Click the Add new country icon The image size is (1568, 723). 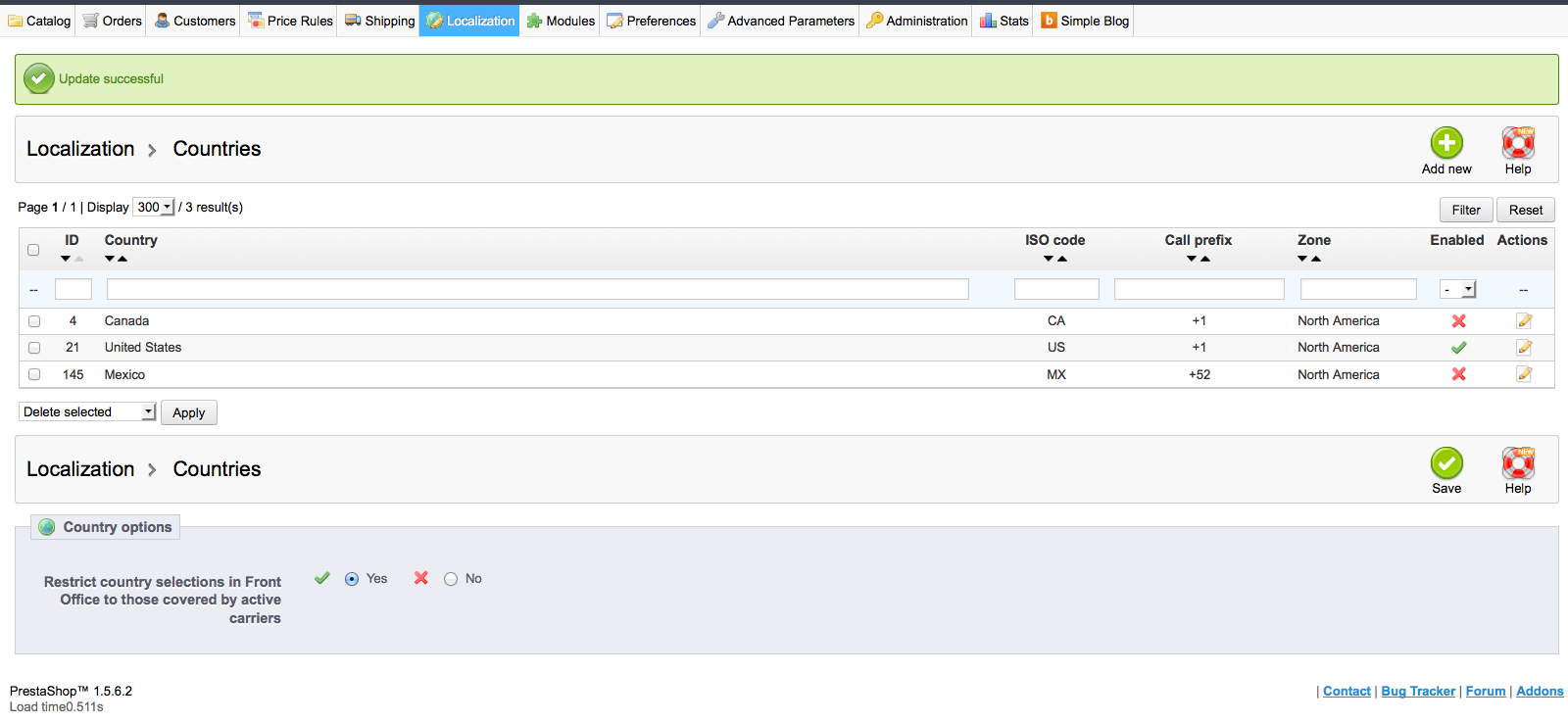pos(1446,143)
